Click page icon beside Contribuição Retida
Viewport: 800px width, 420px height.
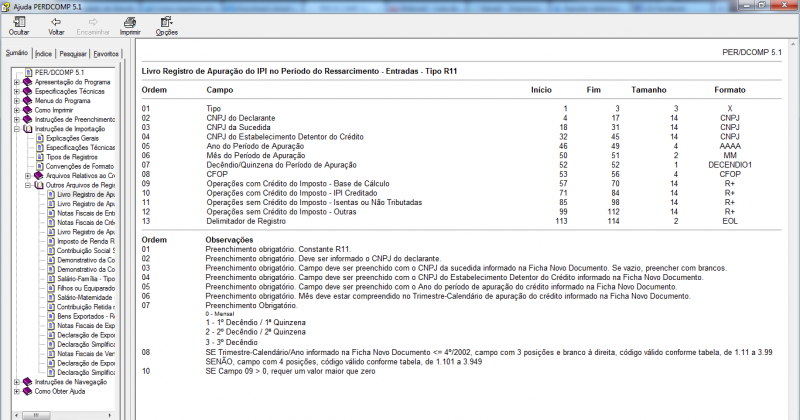pos(51,307)
